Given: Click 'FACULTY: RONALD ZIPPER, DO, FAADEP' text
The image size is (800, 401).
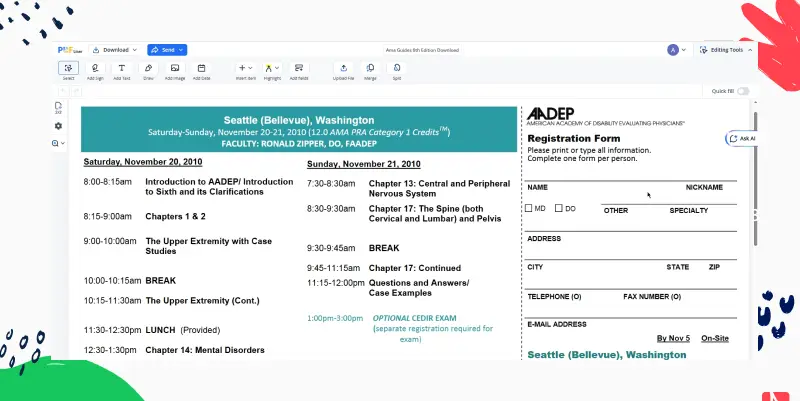Looking at the screenshot, I should (299, 144).
